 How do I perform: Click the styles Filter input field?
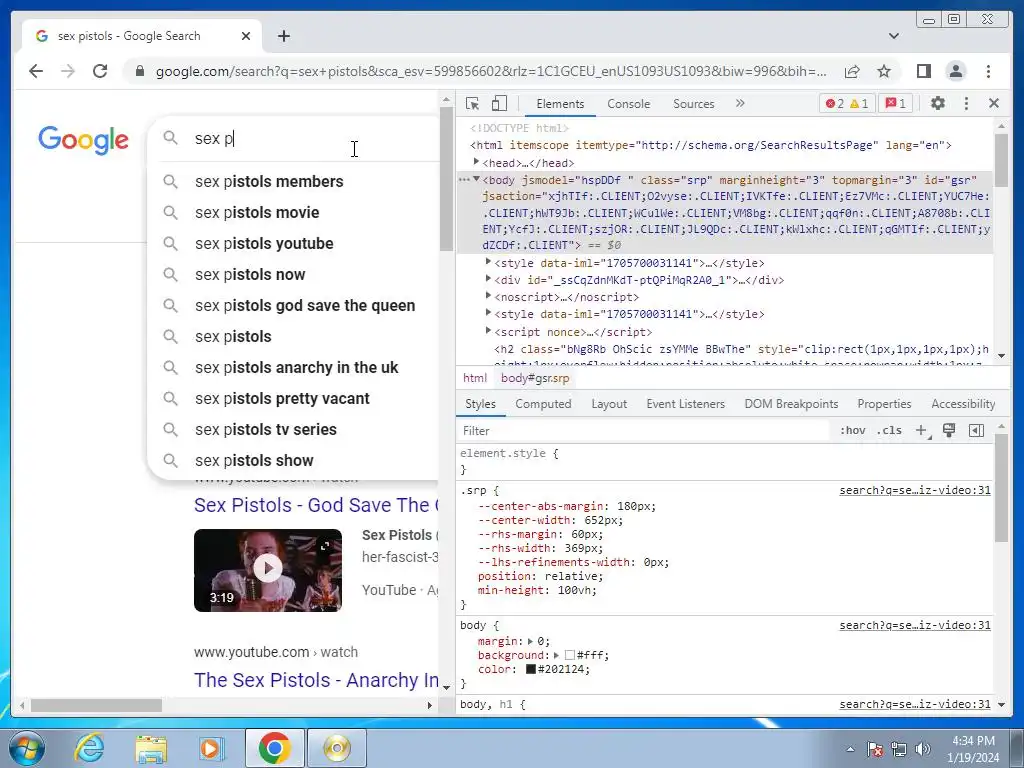coord(643,431)
